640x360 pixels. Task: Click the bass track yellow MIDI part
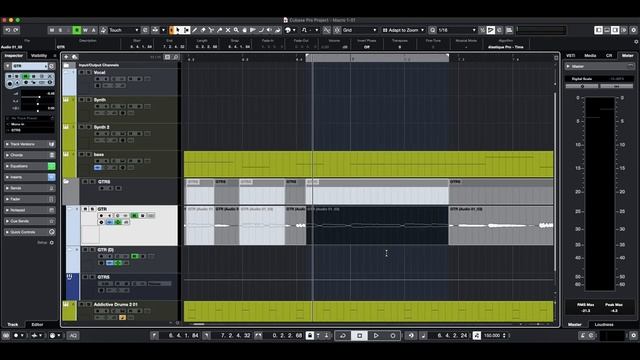pos(369,164)
